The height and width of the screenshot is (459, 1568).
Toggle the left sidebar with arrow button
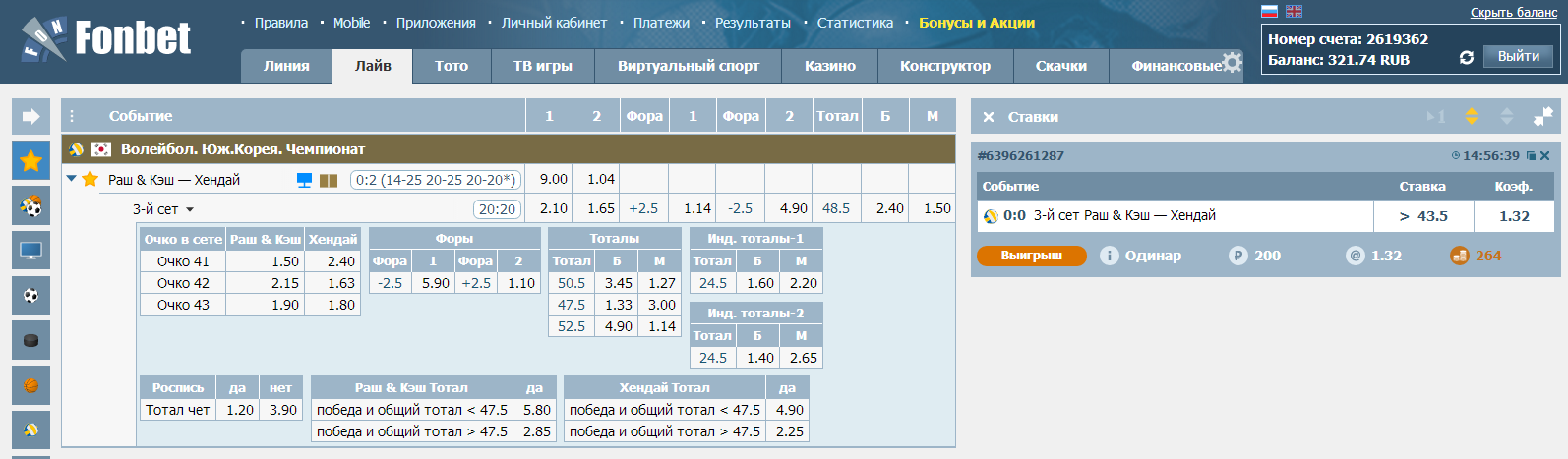coord(30,116)
